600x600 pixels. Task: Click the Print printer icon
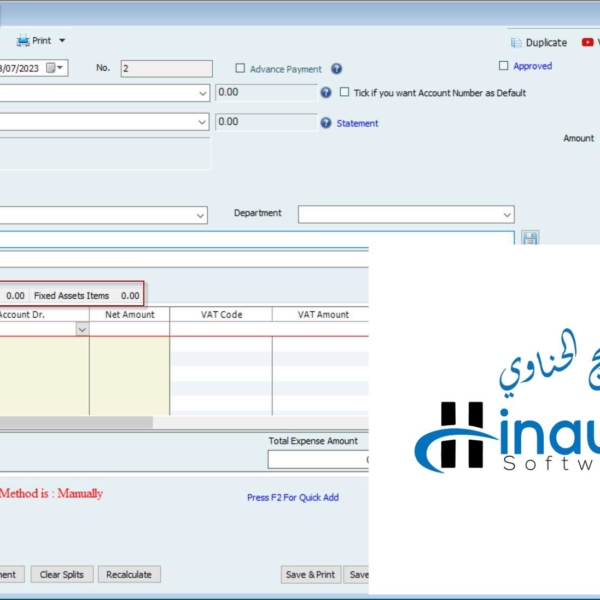coord(22,41)
